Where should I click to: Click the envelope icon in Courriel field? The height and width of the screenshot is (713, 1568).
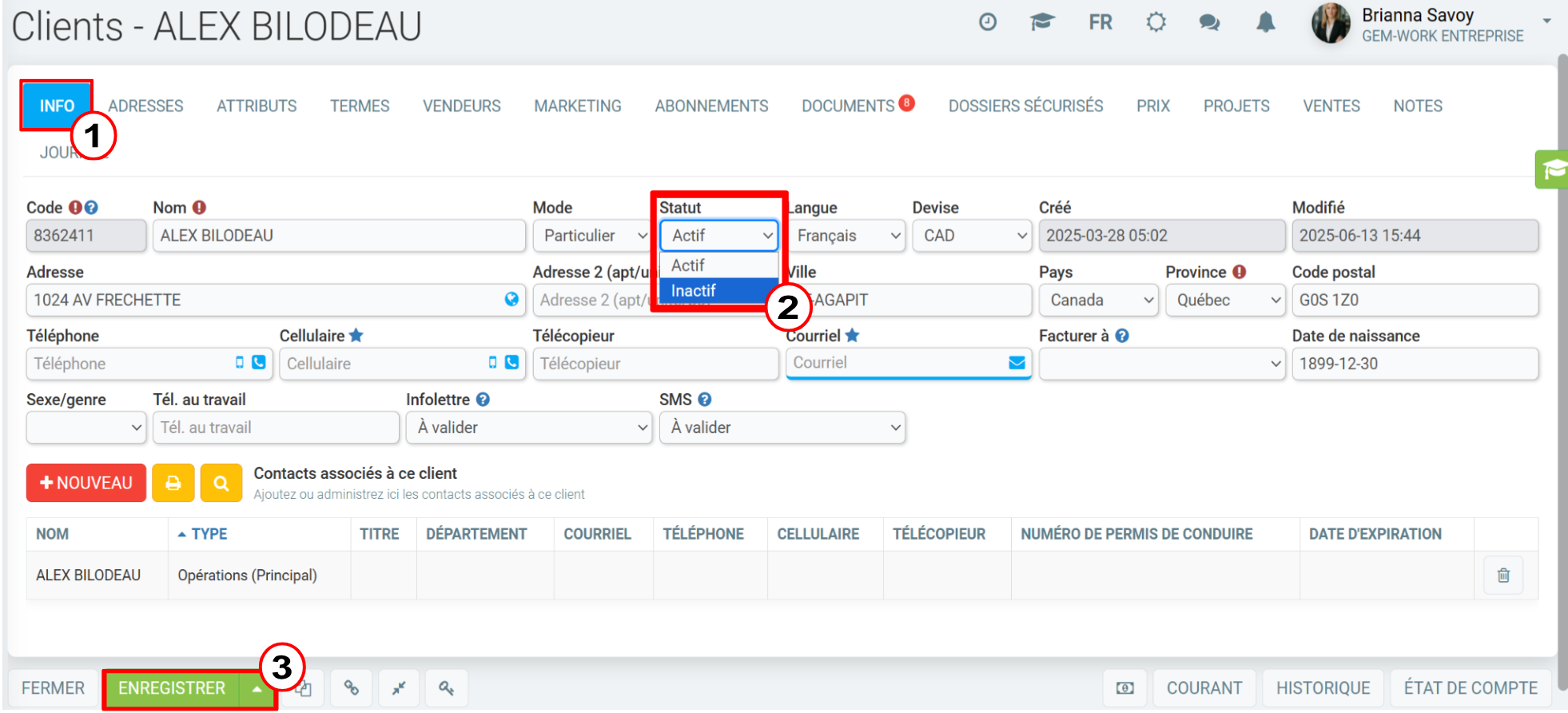1017,362
